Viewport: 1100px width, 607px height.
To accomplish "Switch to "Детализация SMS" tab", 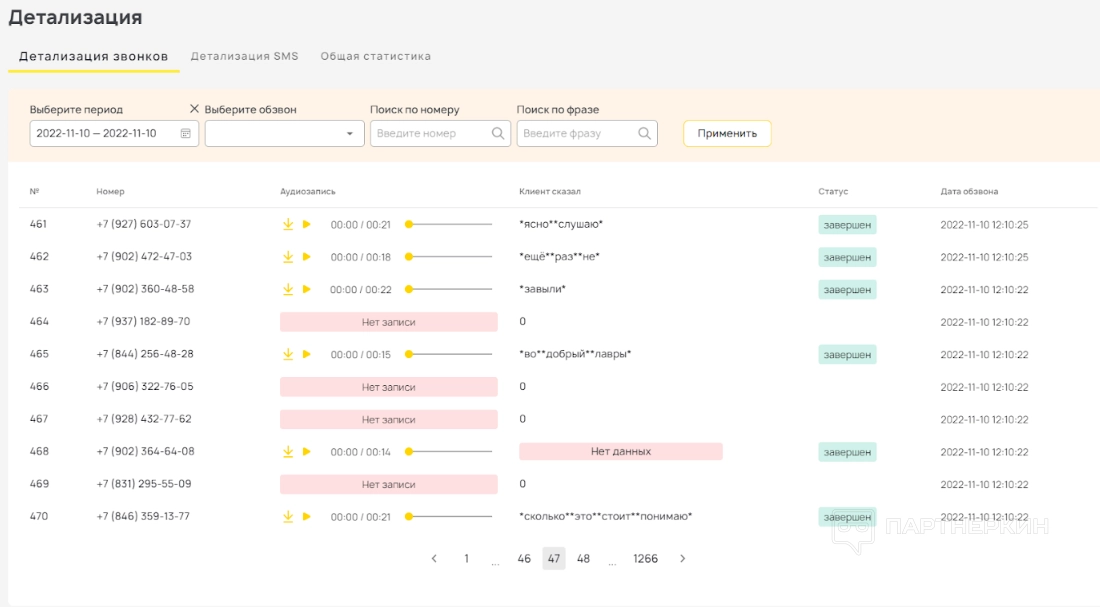I will click(244, 56).
